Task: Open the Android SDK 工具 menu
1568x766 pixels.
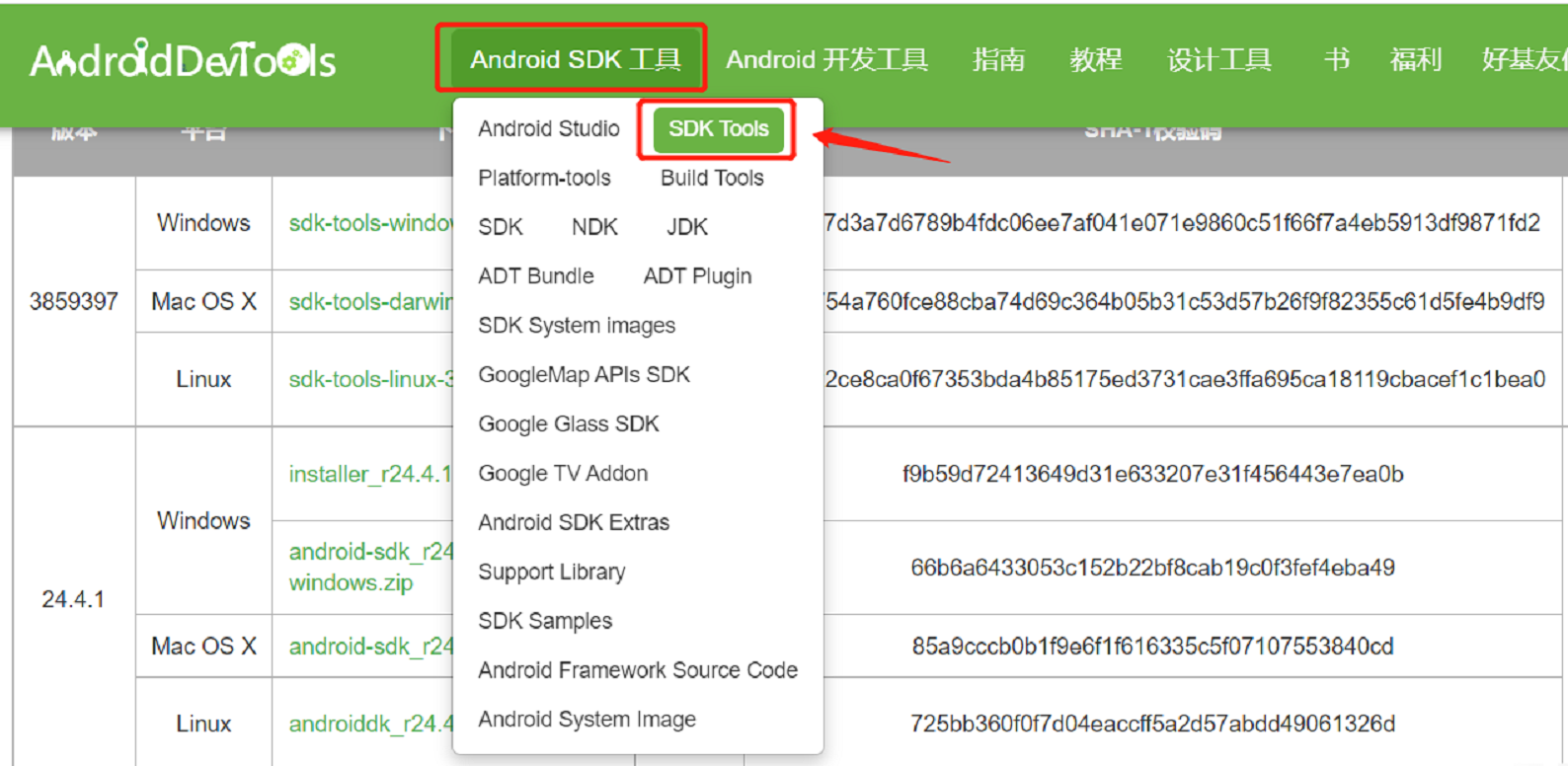Action: tap(576, 59)
